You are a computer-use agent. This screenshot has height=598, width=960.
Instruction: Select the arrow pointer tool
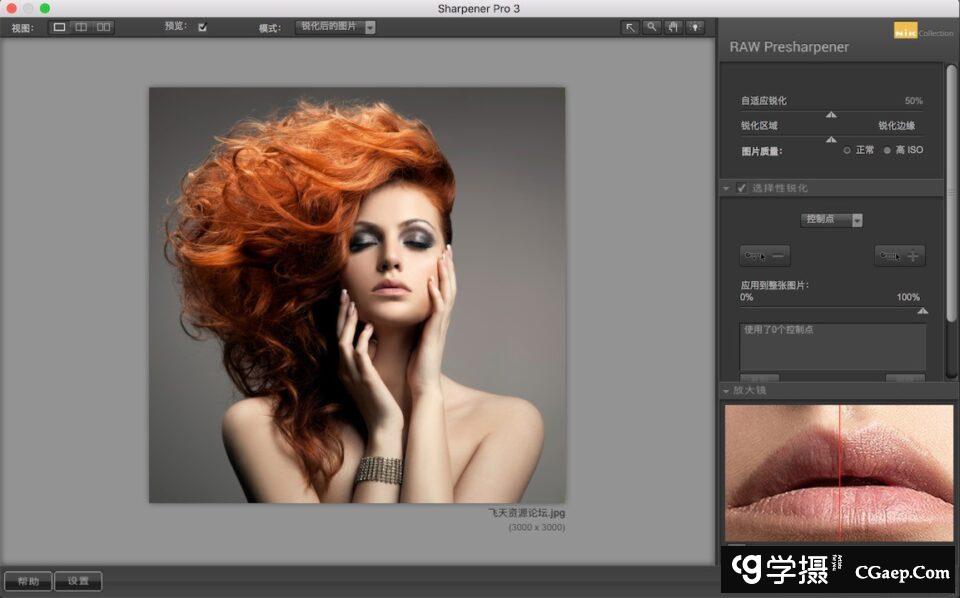click(630, 27)
